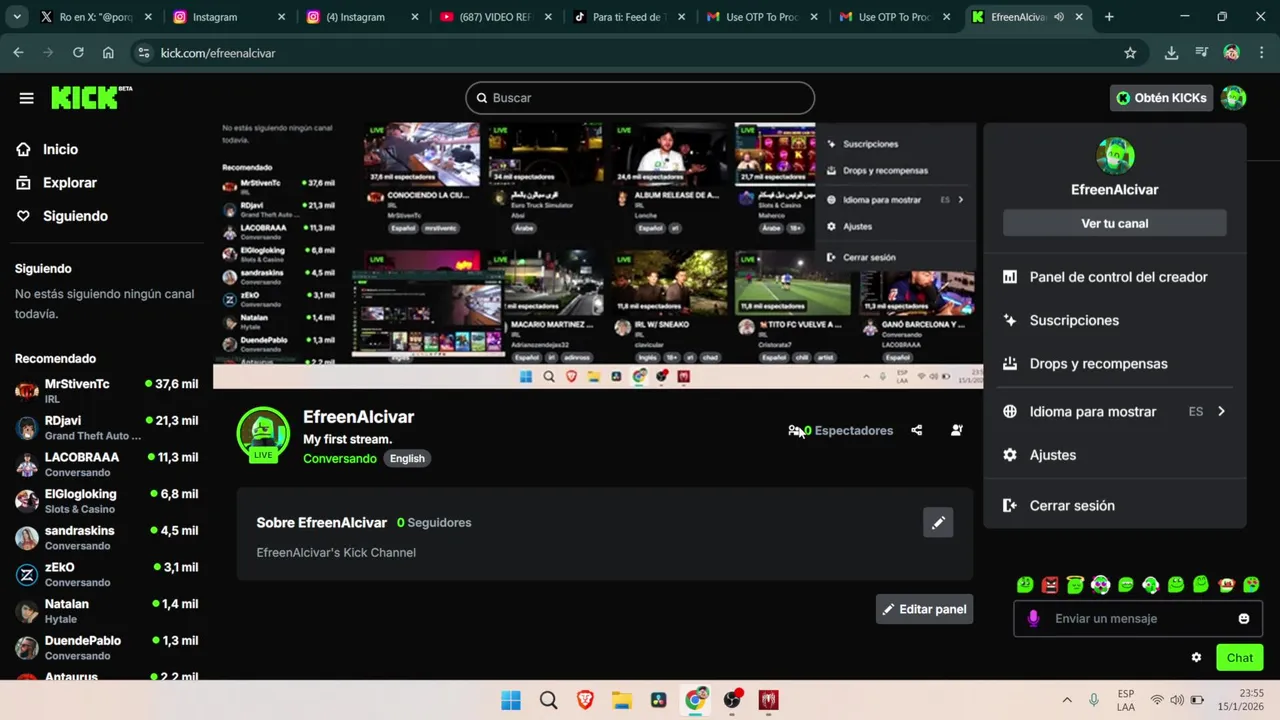Expand Idioma para mostrar language submenu
The image size is (1280, 720).
1115,411
